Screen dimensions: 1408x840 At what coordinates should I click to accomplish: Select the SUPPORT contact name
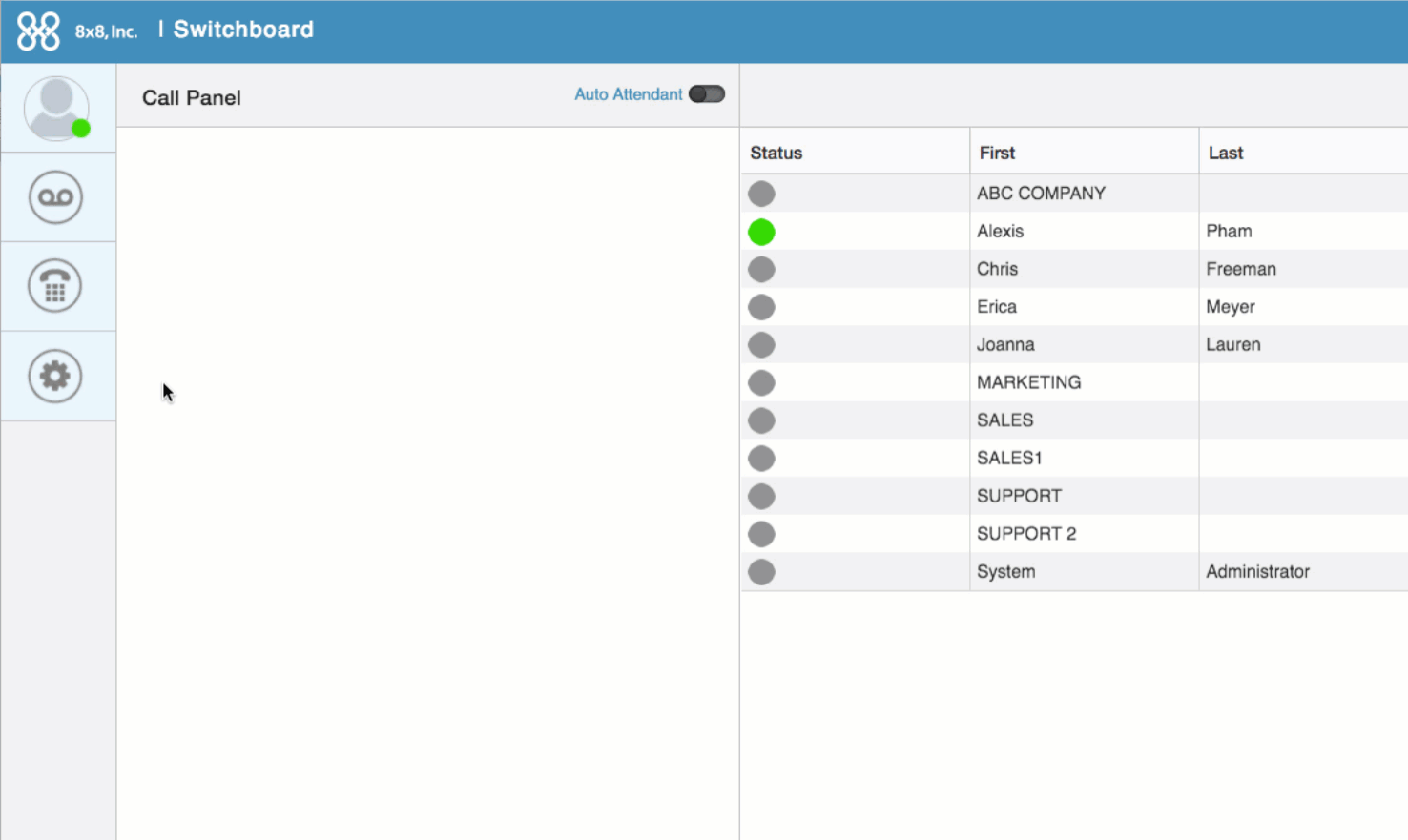click(1019, 496)
